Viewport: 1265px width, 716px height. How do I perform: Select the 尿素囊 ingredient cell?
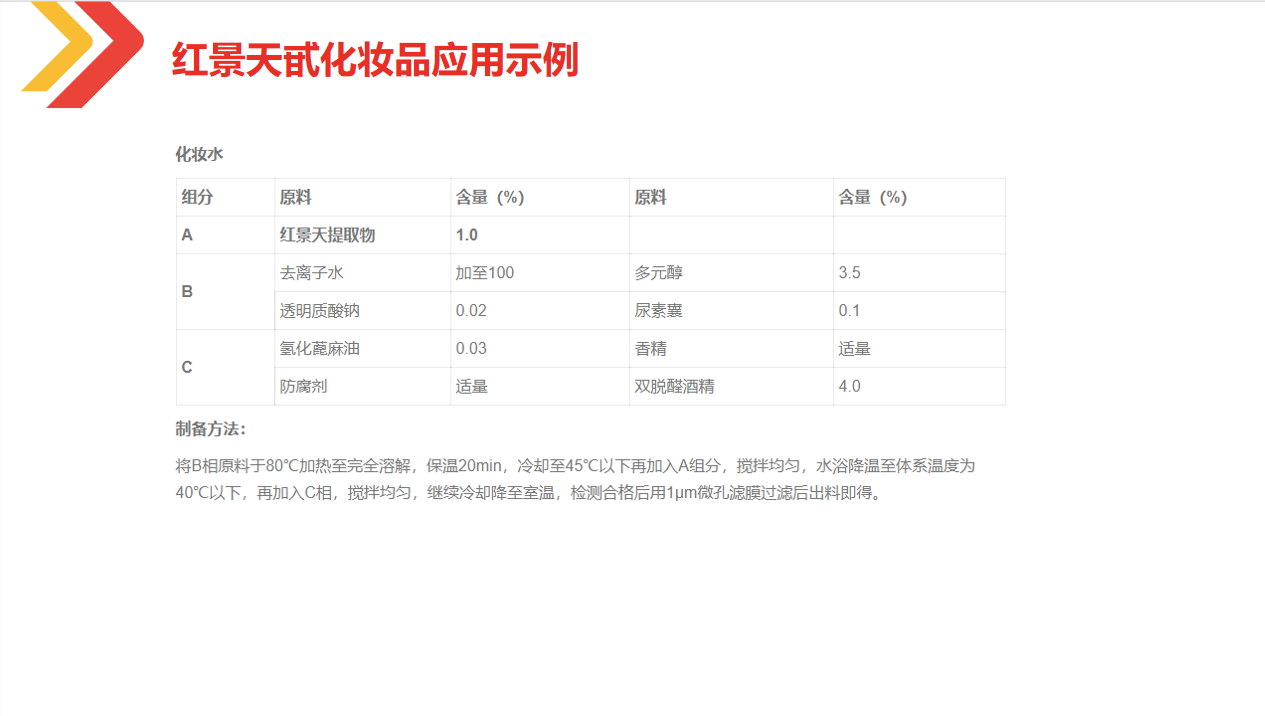(x=659, y=311)
